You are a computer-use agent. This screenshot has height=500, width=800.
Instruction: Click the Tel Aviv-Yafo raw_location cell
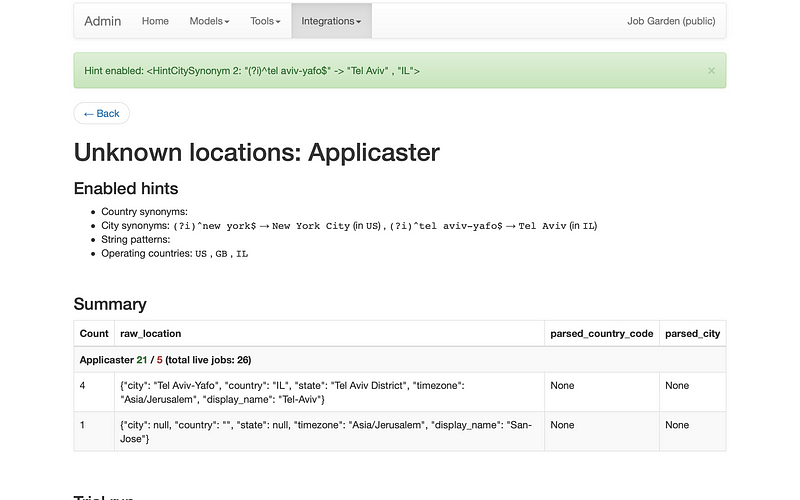pyautogui.click(x=329, y=392)
